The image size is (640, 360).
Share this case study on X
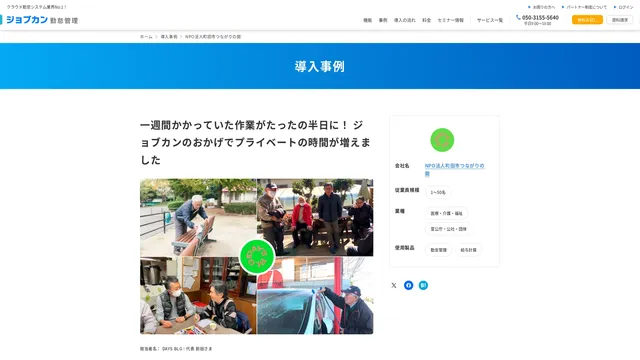click(x=393, y=285)
